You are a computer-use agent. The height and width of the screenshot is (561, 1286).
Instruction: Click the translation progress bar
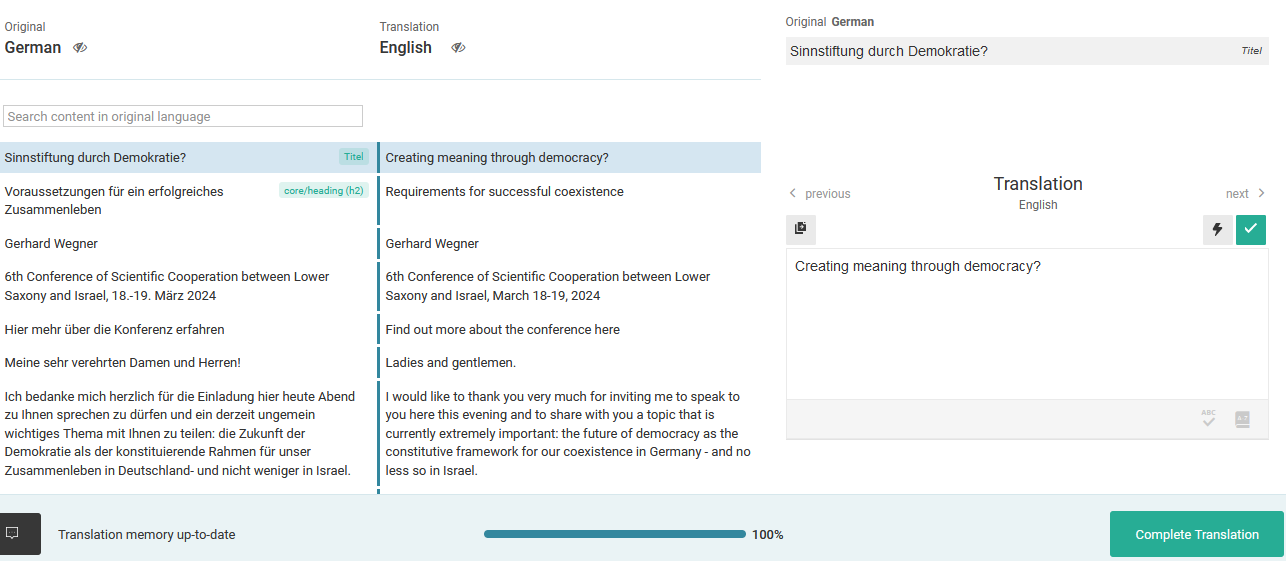(614, 534)
